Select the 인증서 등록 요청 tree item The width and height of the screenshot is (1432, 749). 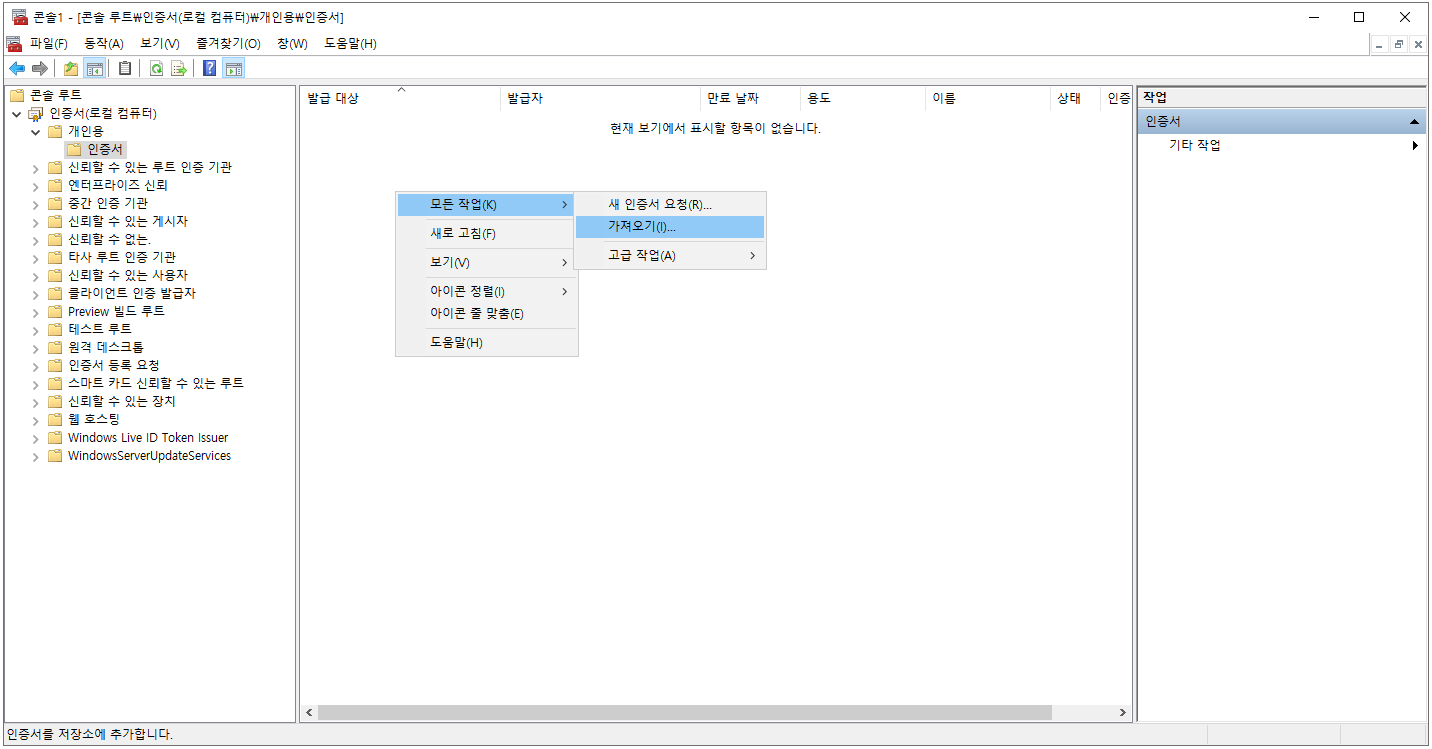(x=114, y=365)
